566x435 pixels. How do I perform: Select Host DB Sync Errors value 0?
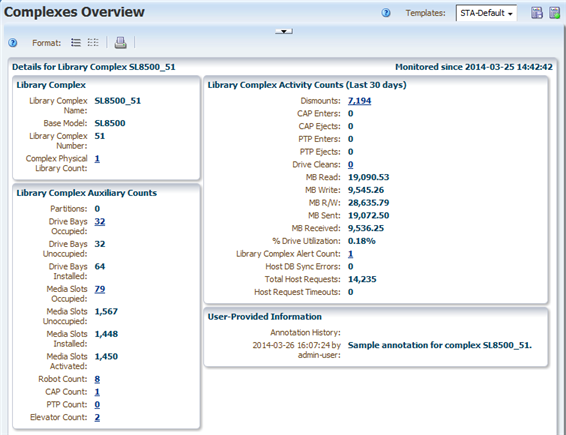pos(351,267)
